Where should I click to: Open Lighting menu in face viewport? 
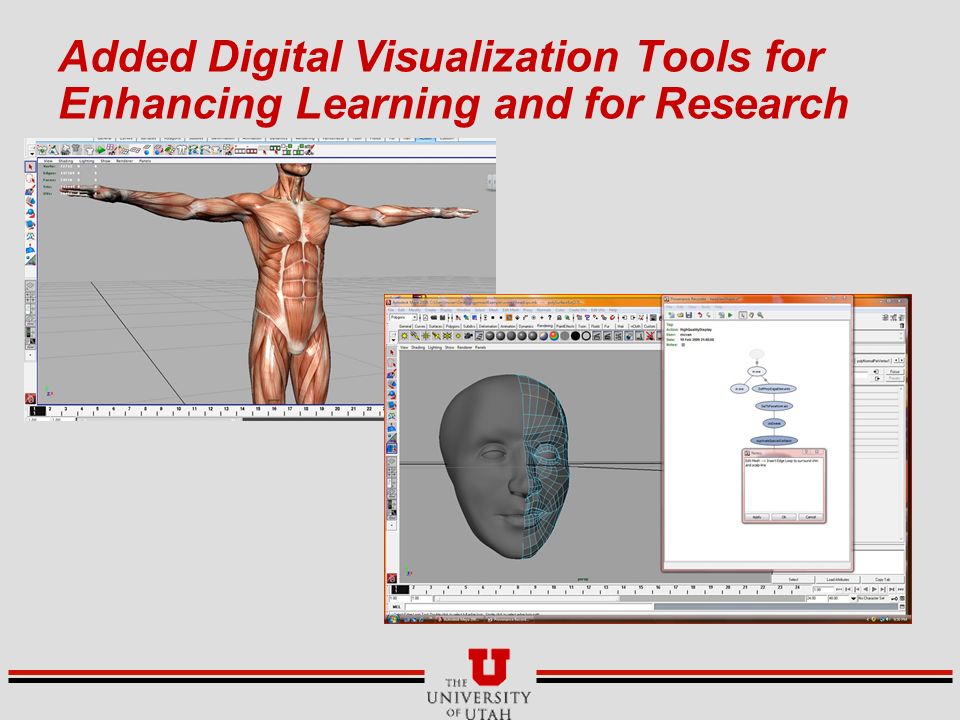pos(435,347)
